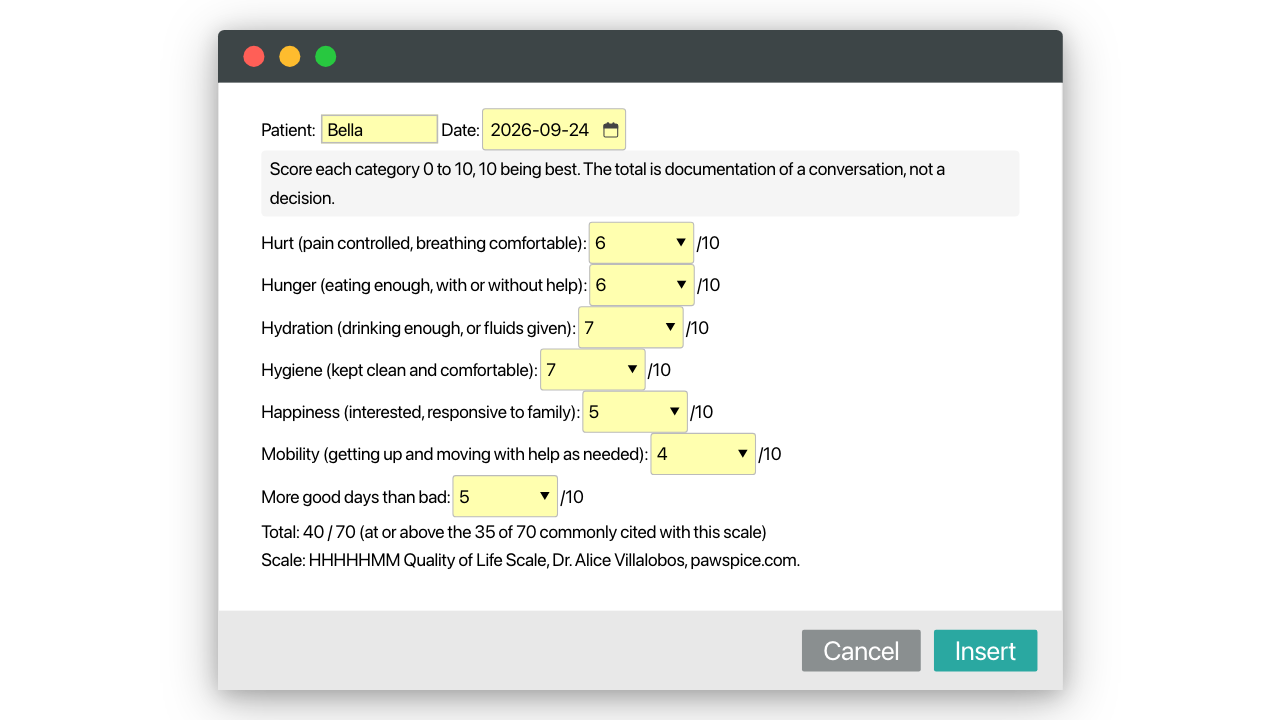Click the HHHHHMM Quality of Life Scale citation
Image resolution: width=1280 pixels, height=720 pixels.
(530, 560)
